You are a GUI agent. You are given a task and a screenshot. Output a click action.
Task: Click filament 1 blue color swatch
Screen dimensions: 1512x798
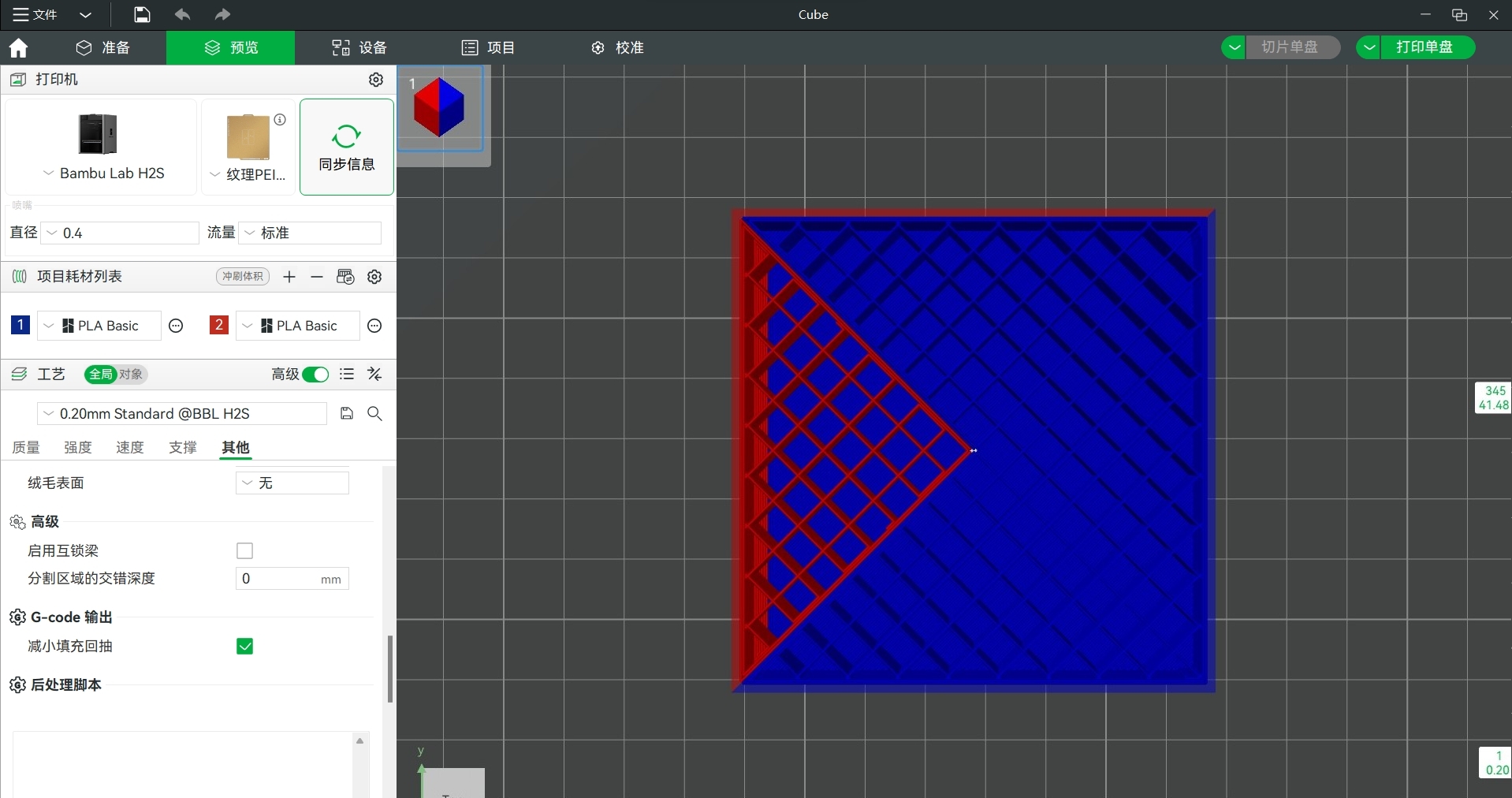[20, 325]
